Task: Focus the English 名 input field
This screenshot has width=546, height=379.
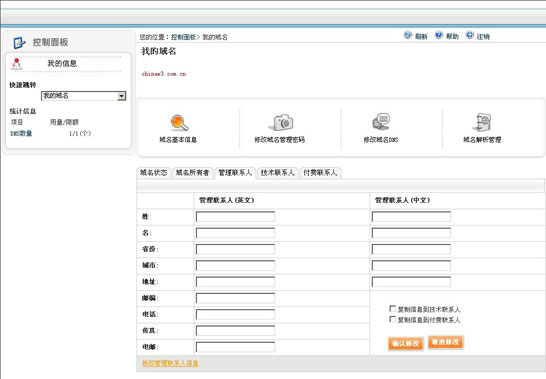Action: click(235, 233)
